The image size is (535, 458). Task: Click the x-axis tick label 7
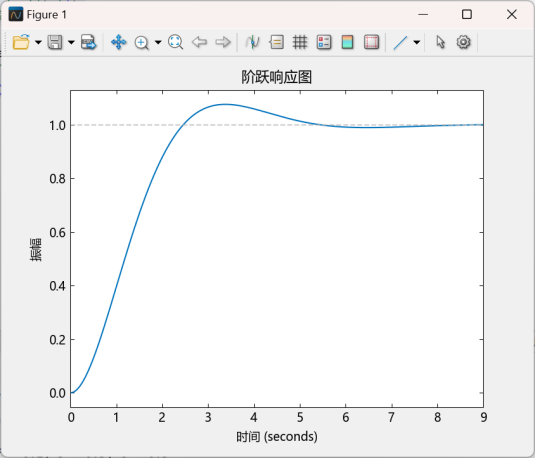[392, 417]
